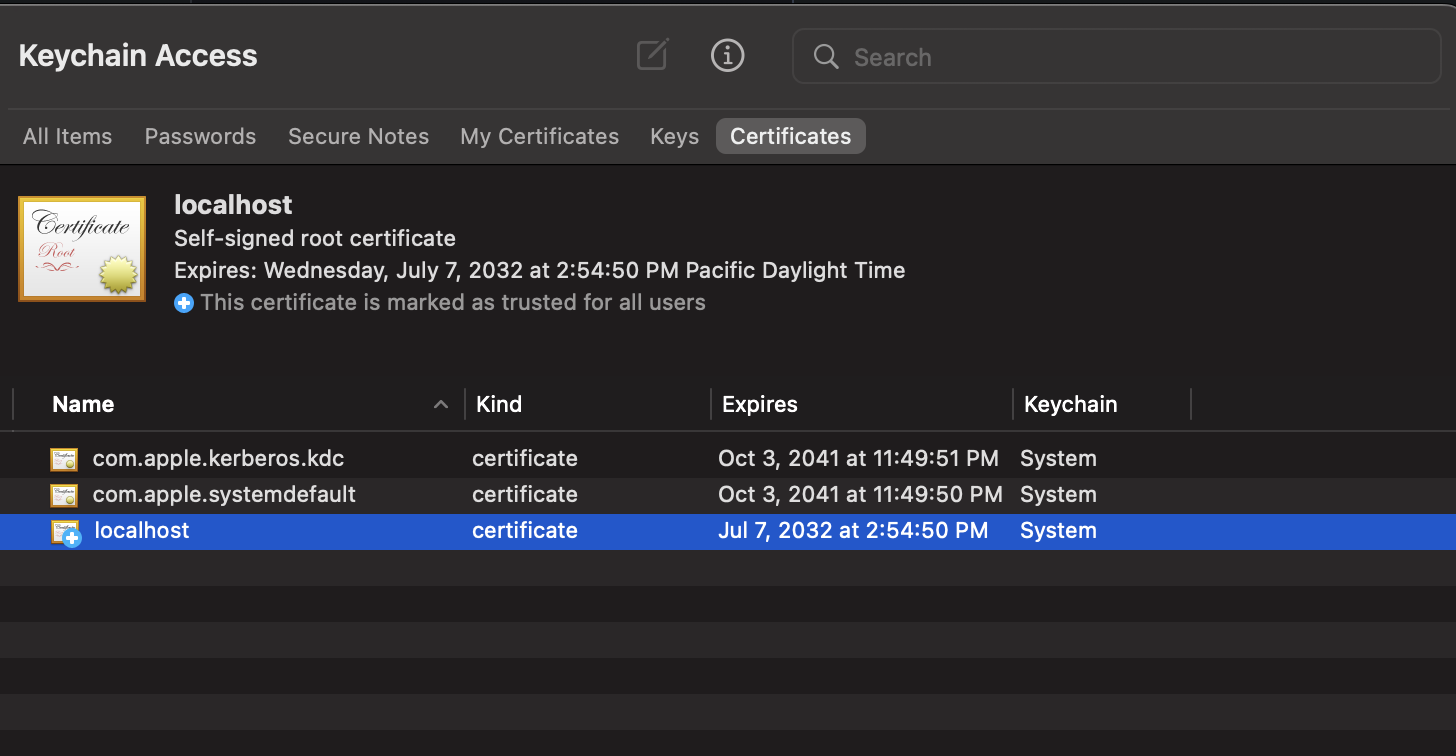
Task: Select the Certificates tab
Action: pos(790,137)
